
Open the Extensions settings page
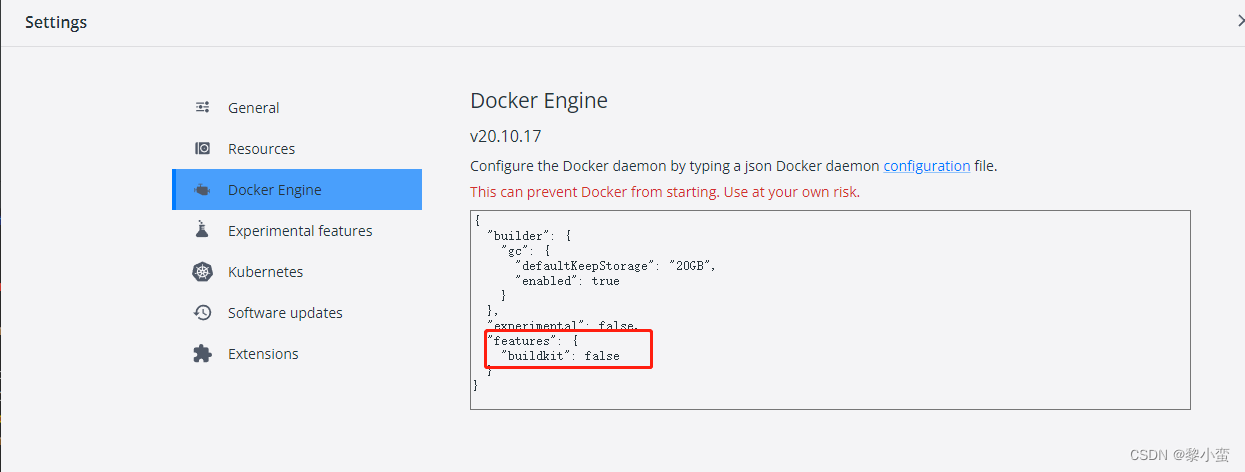pos(297,353)
